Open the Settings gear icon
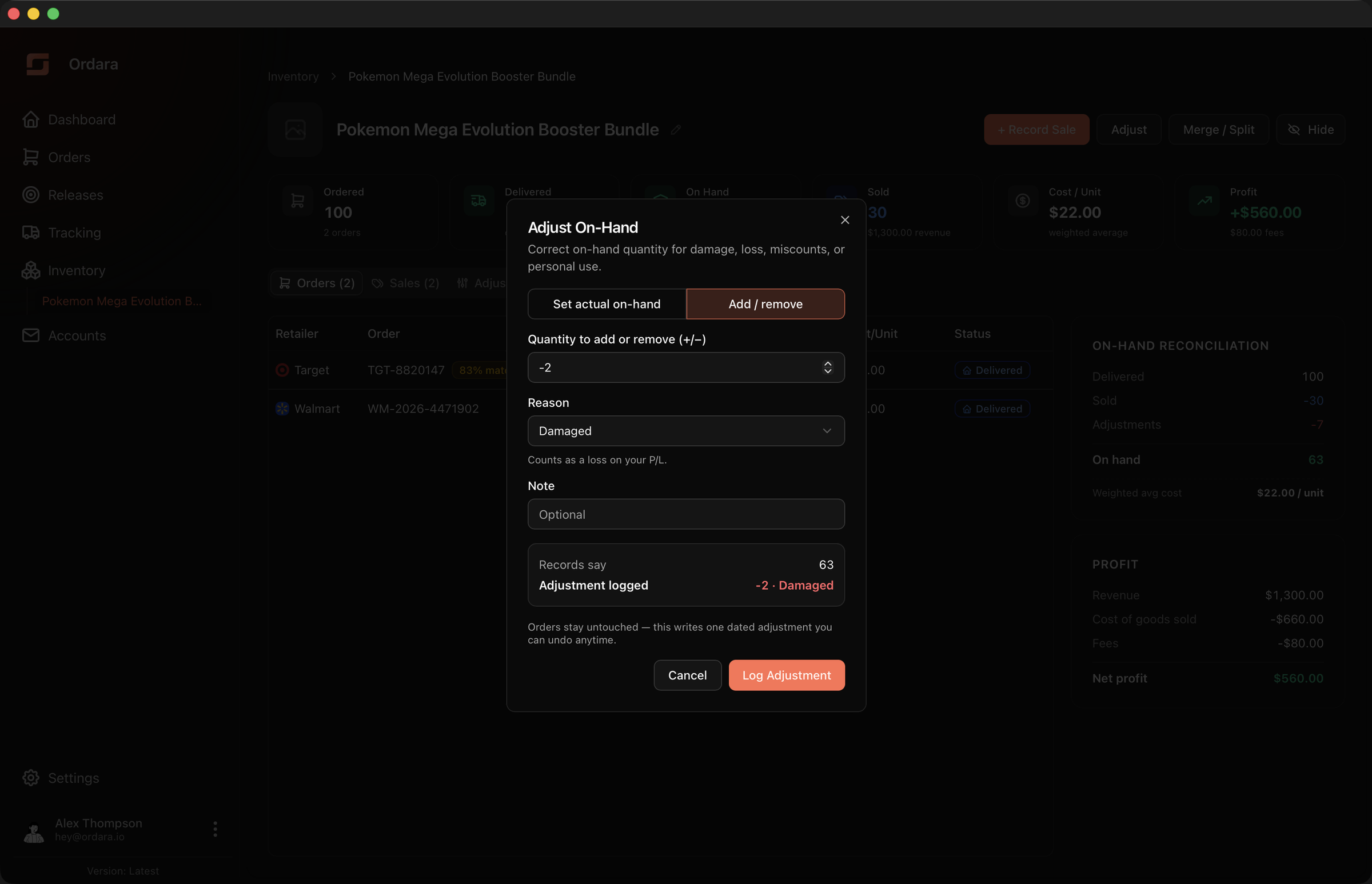Viewport: 1372px width, 884px height. [x=31, y=778]
